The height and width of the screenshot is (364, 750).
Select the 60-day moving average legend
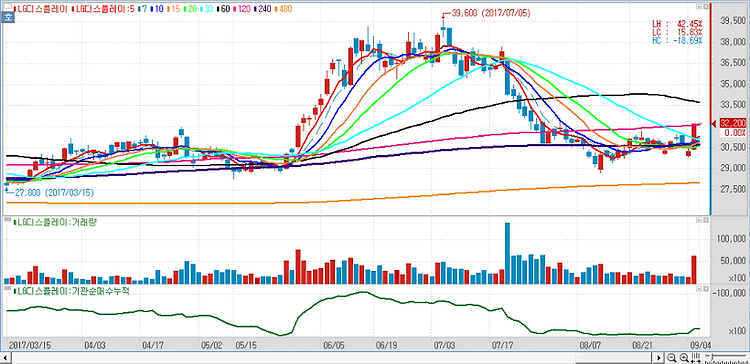[x=222, y=9]
